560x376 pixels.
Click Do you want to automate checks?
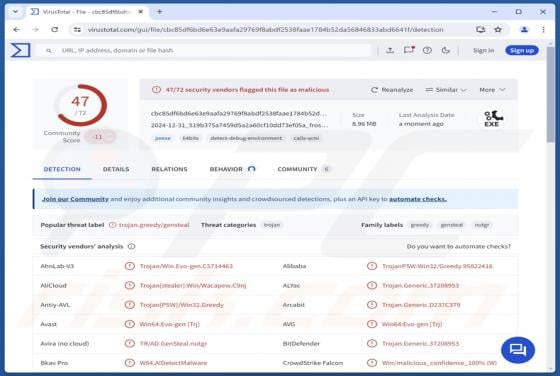459,246
